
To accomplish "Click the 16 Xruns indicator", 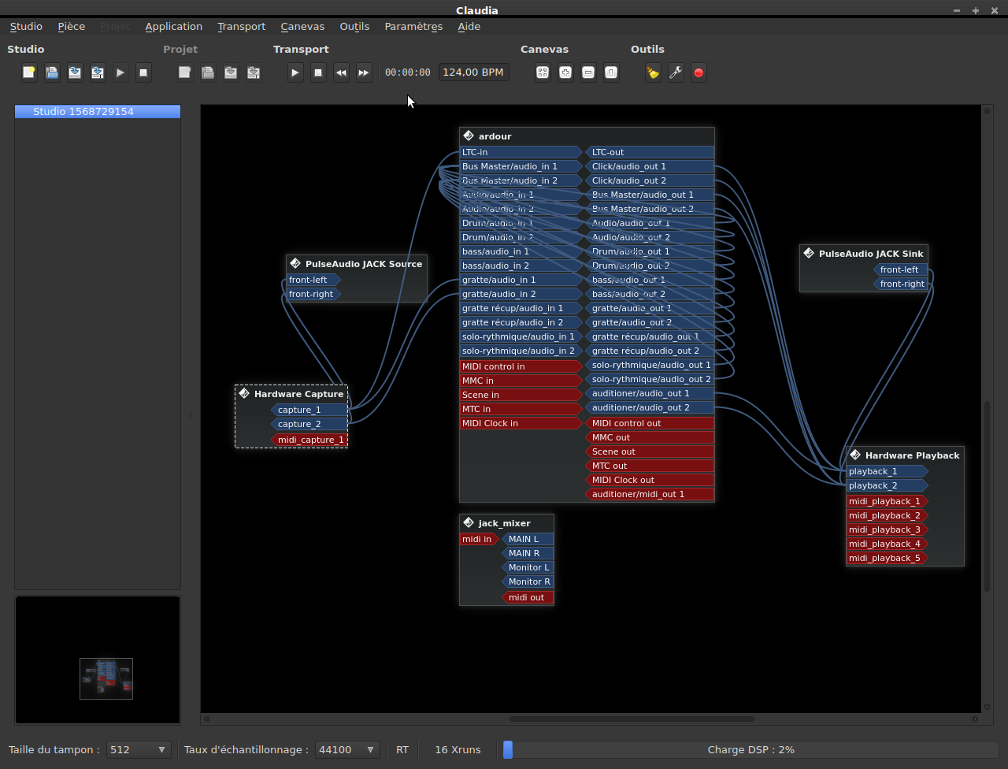I will coord(458,749).
